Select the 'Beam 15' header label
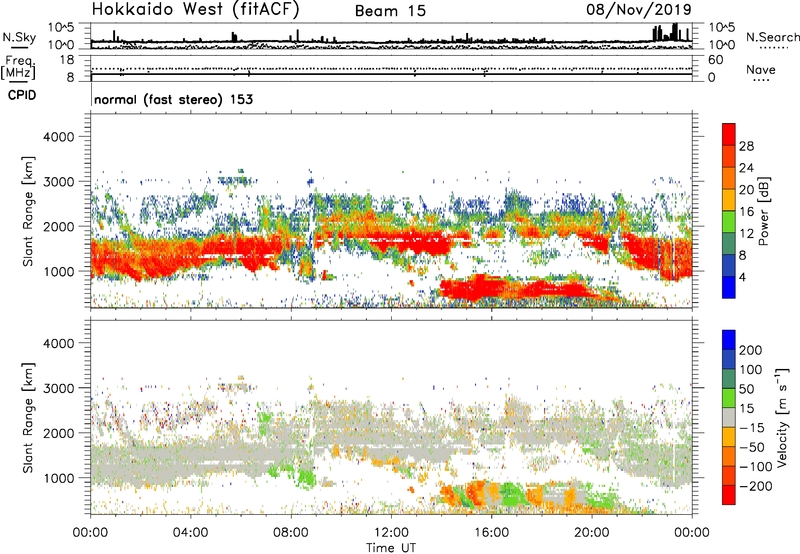This screenshot has width=800, height=554. point(390,11)
